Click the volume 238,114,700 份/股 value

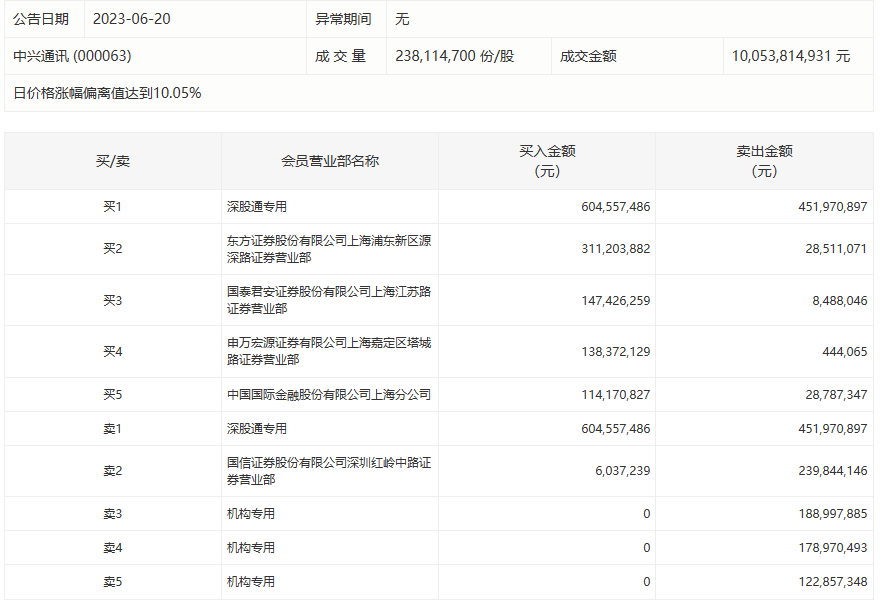point(454,56)
